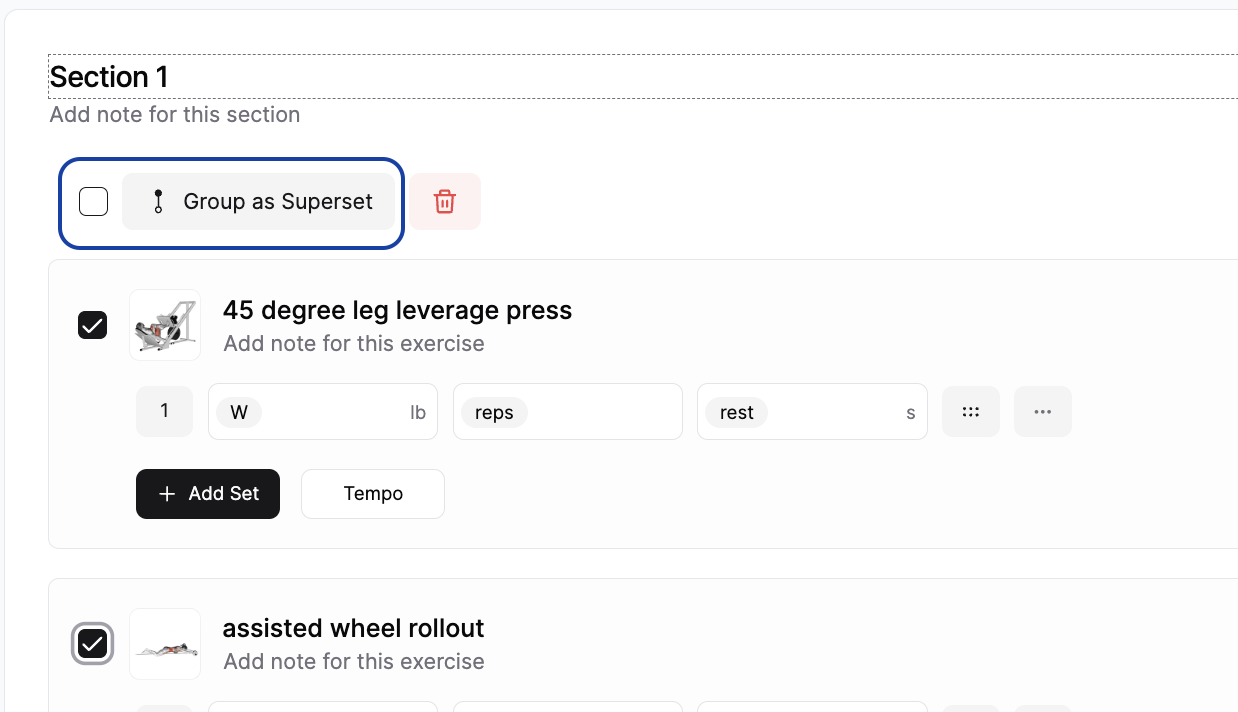
Task: Open the more-options ellipsis menu for set 1
Action: point(1042,411)
